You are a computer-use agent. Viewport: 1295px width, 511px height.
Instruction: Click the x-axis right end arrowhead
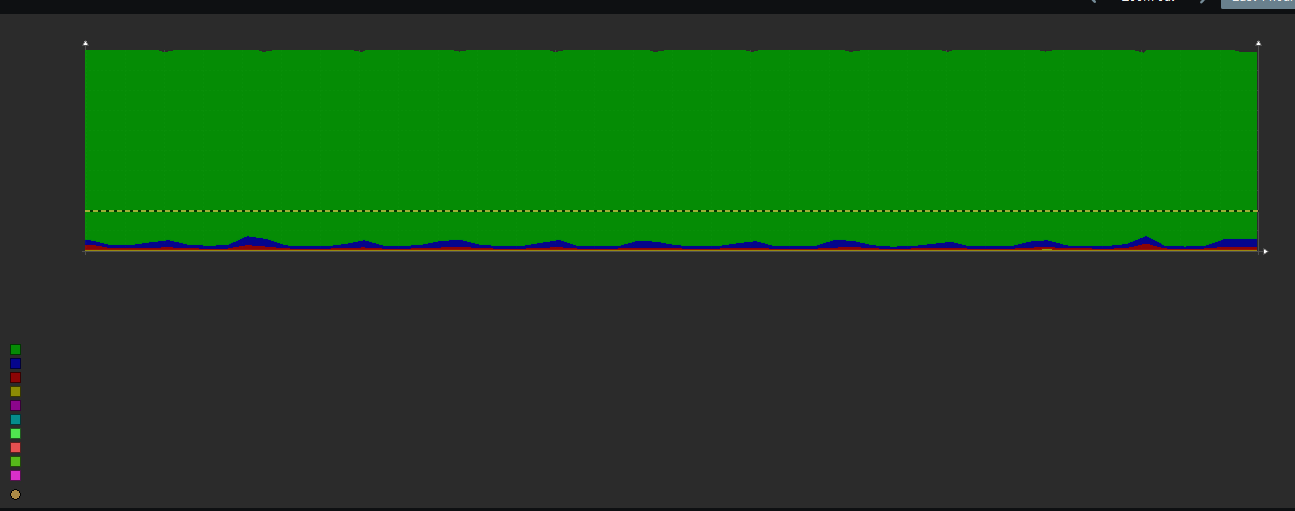(x=1265, y=251)
